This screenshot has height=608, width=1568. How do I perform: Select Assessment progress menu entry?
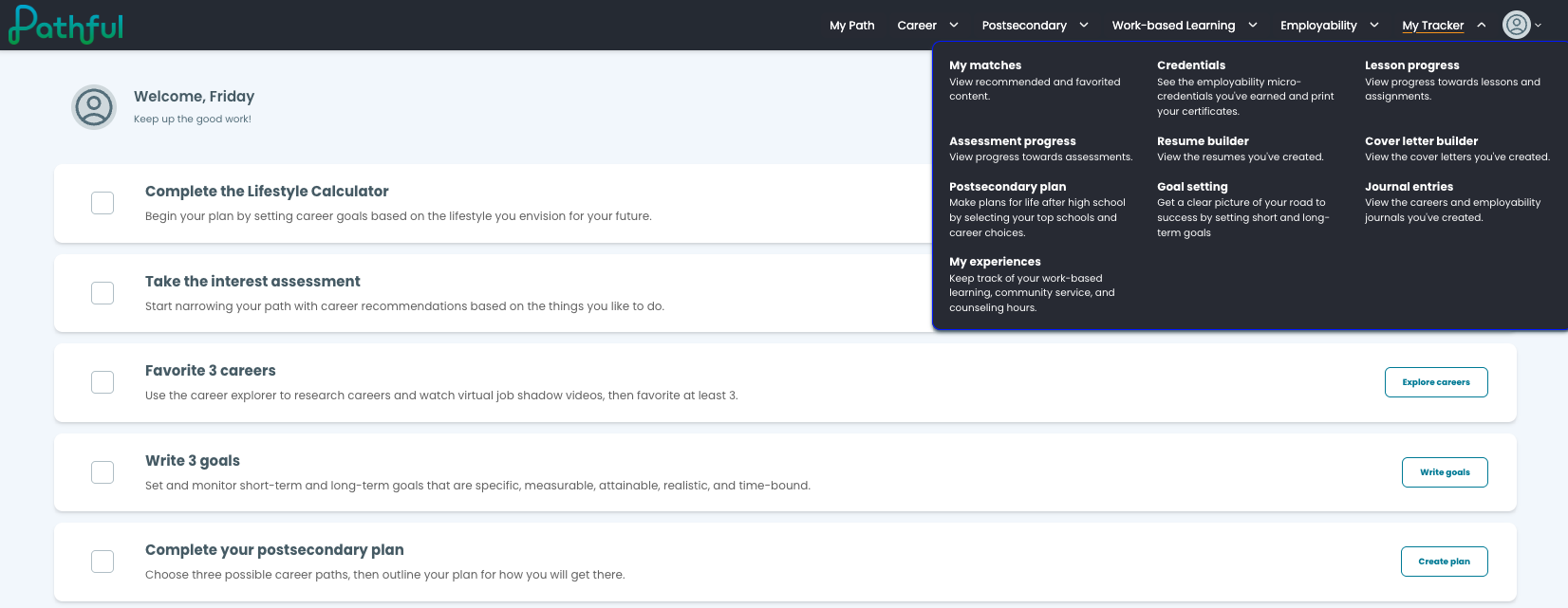1013,141
